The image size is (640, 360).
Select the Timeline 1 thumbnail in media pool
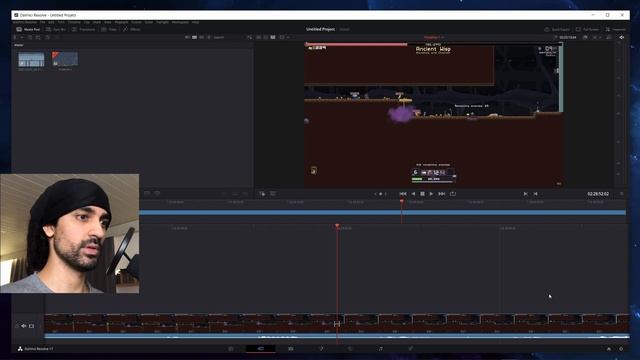65,60
